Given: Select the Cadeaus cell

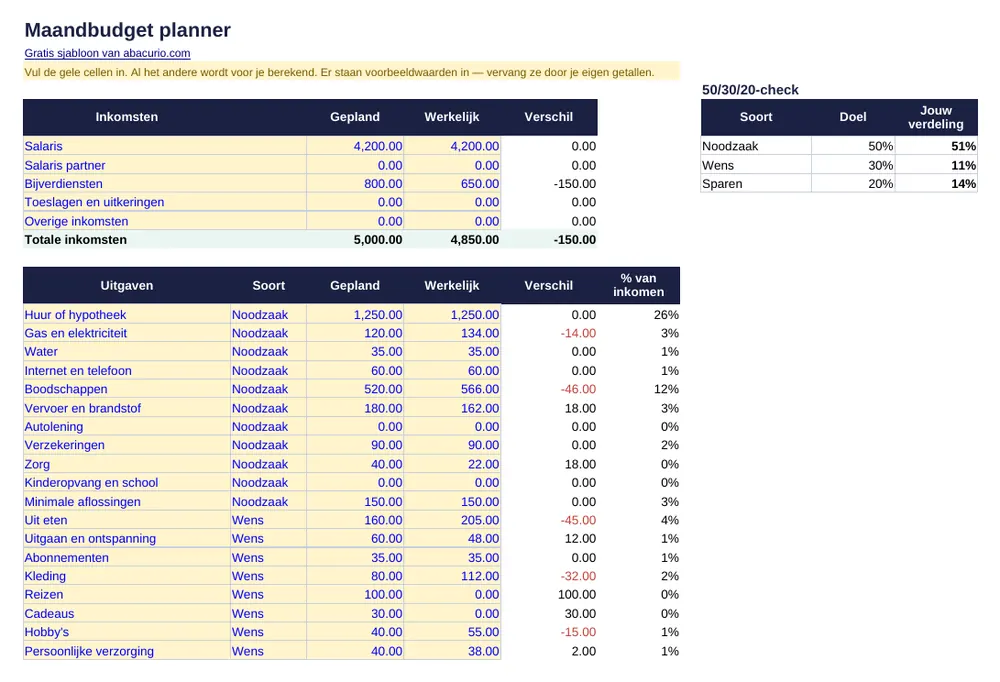Looking at the screenshot, I should 127,614.
